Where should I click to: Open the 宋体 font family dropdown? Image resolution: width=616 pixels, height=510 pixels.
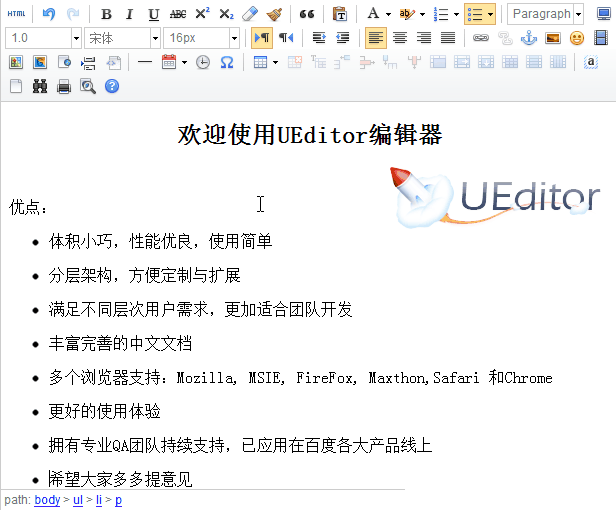(122, 38)
